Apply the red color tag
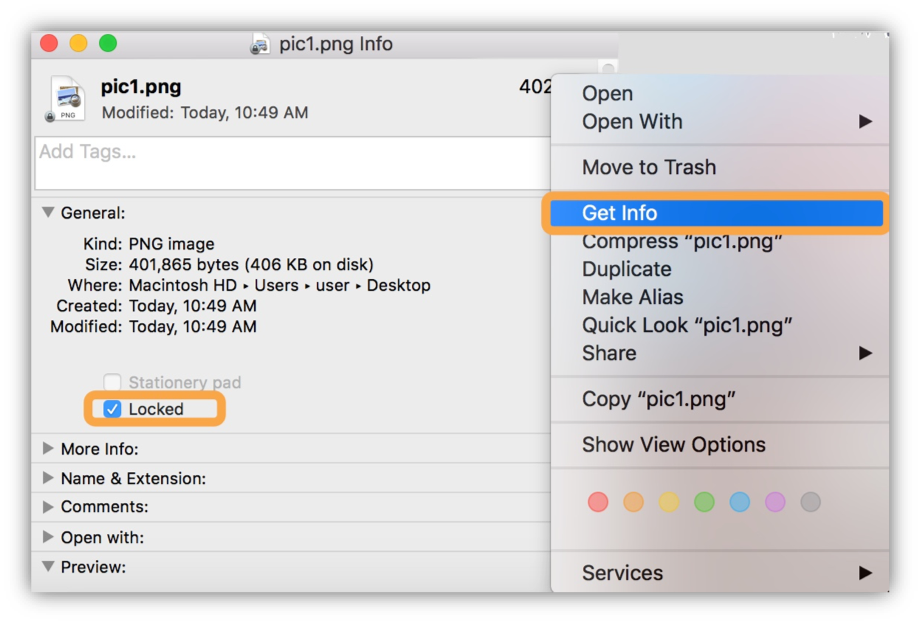This screenshot has height=622, width=920. coord(598,502)
